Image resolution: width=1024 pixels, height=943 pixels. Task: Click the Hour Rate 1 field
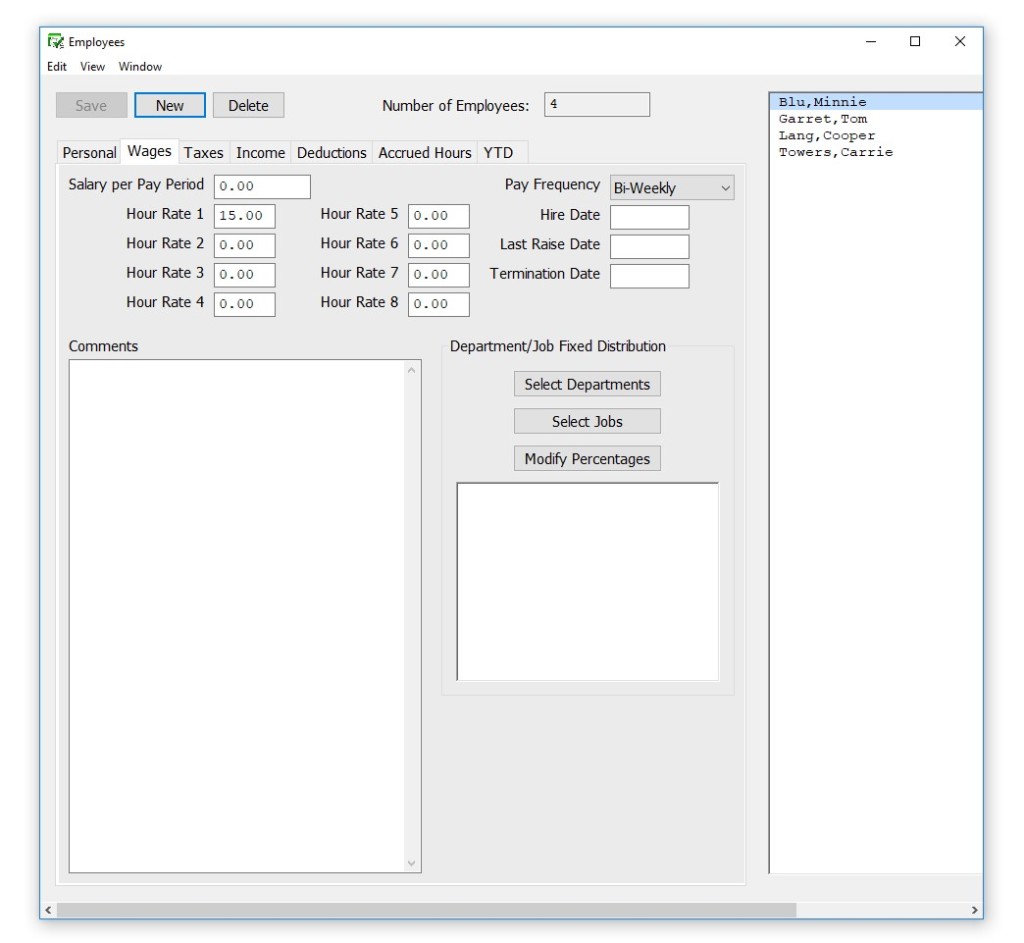point(243,214)
